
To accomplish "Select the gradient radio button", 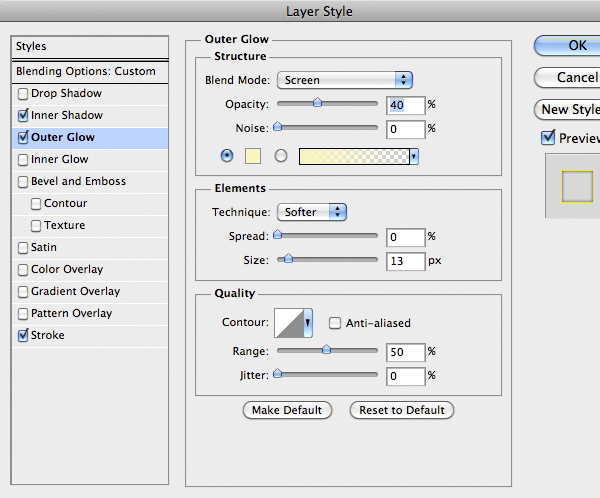I will click(x=281, y=156).
